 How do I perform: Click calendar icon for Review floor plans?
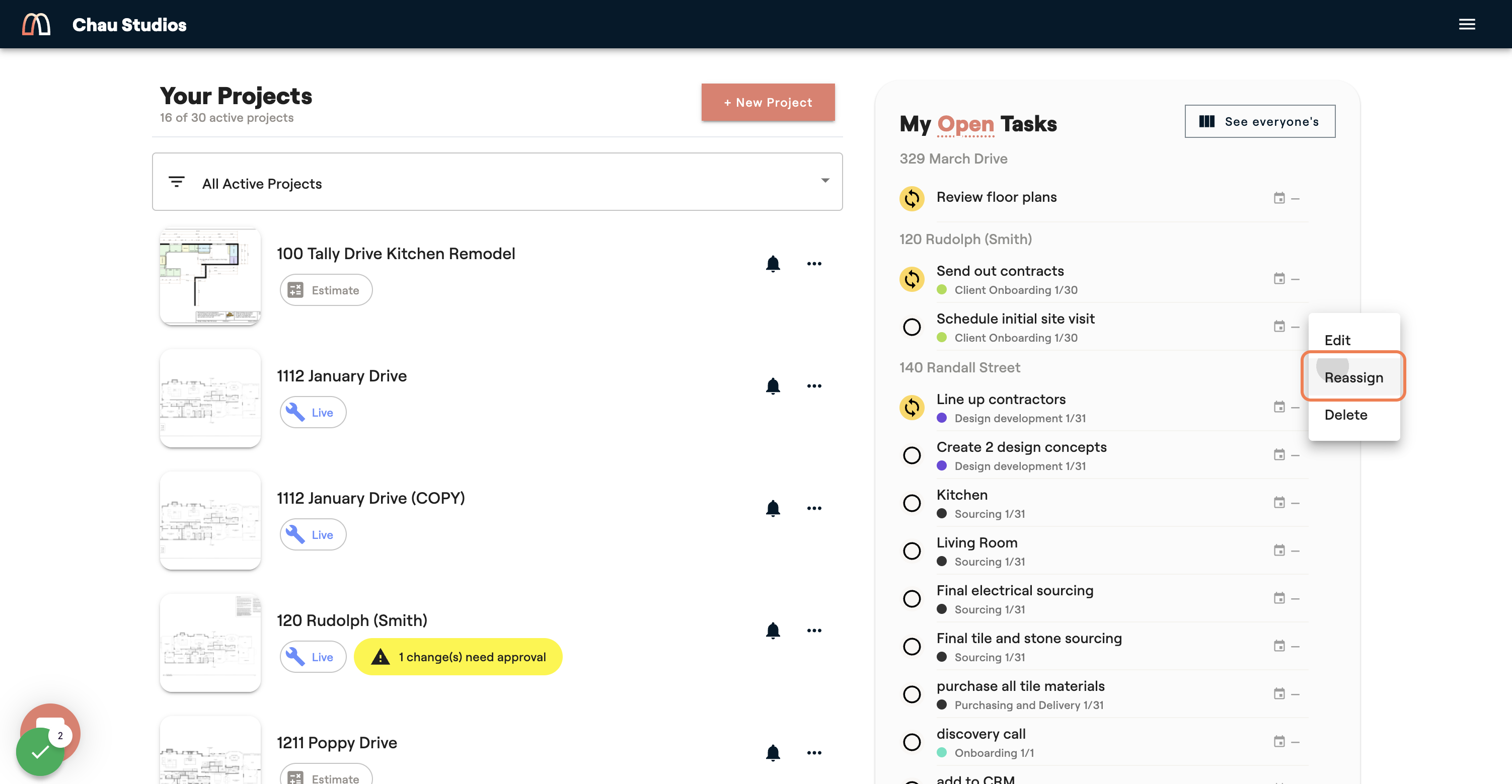pos(1279,198)
